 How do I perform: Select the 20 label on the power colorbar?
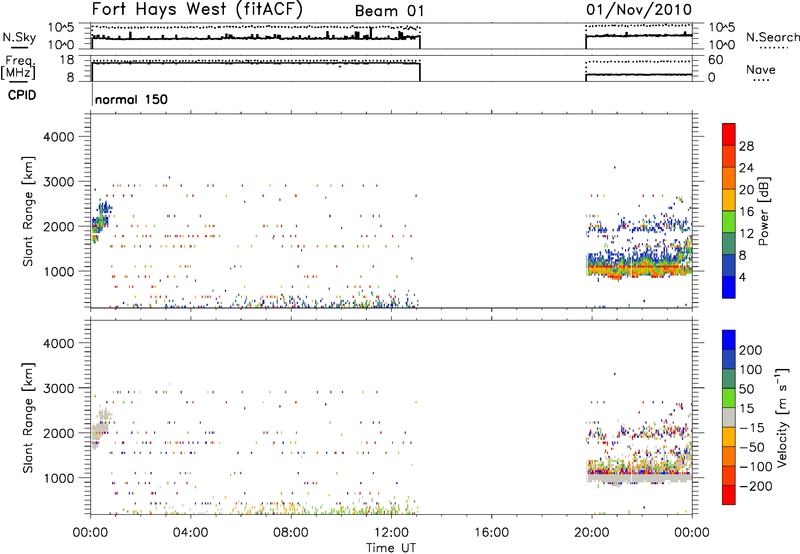(746, 190)
